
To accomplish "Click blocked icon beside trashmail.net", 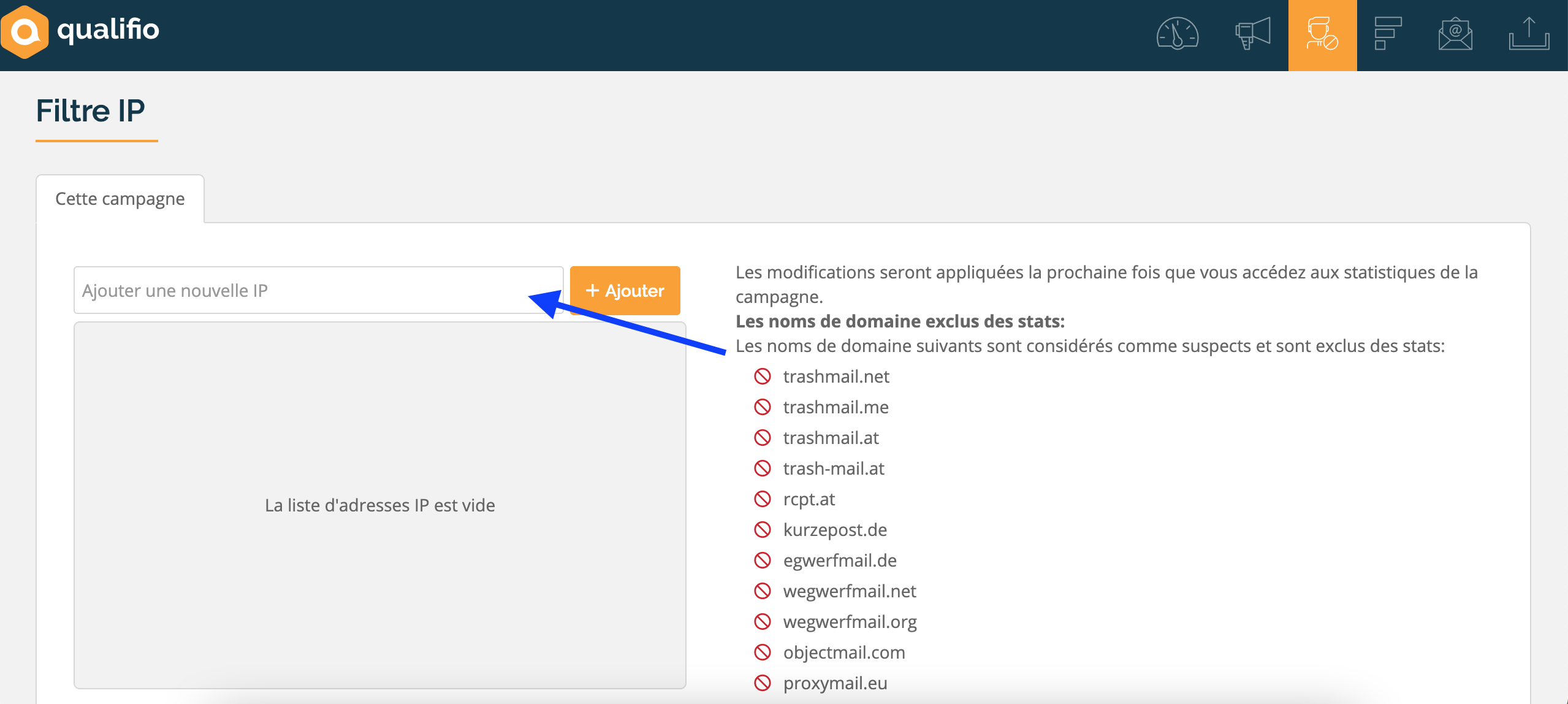I will (762, 377).
